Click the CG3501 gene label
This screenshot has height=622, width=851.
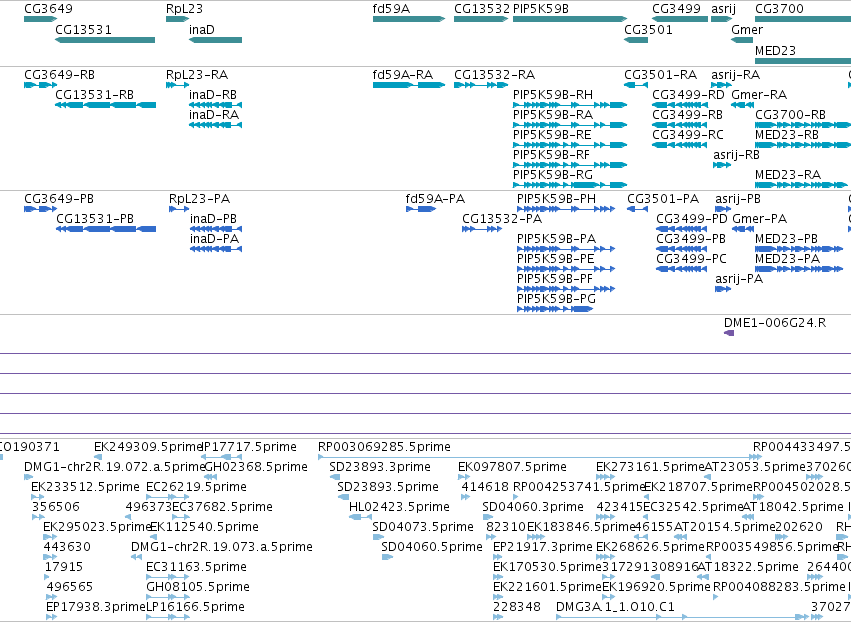(648, 30)
